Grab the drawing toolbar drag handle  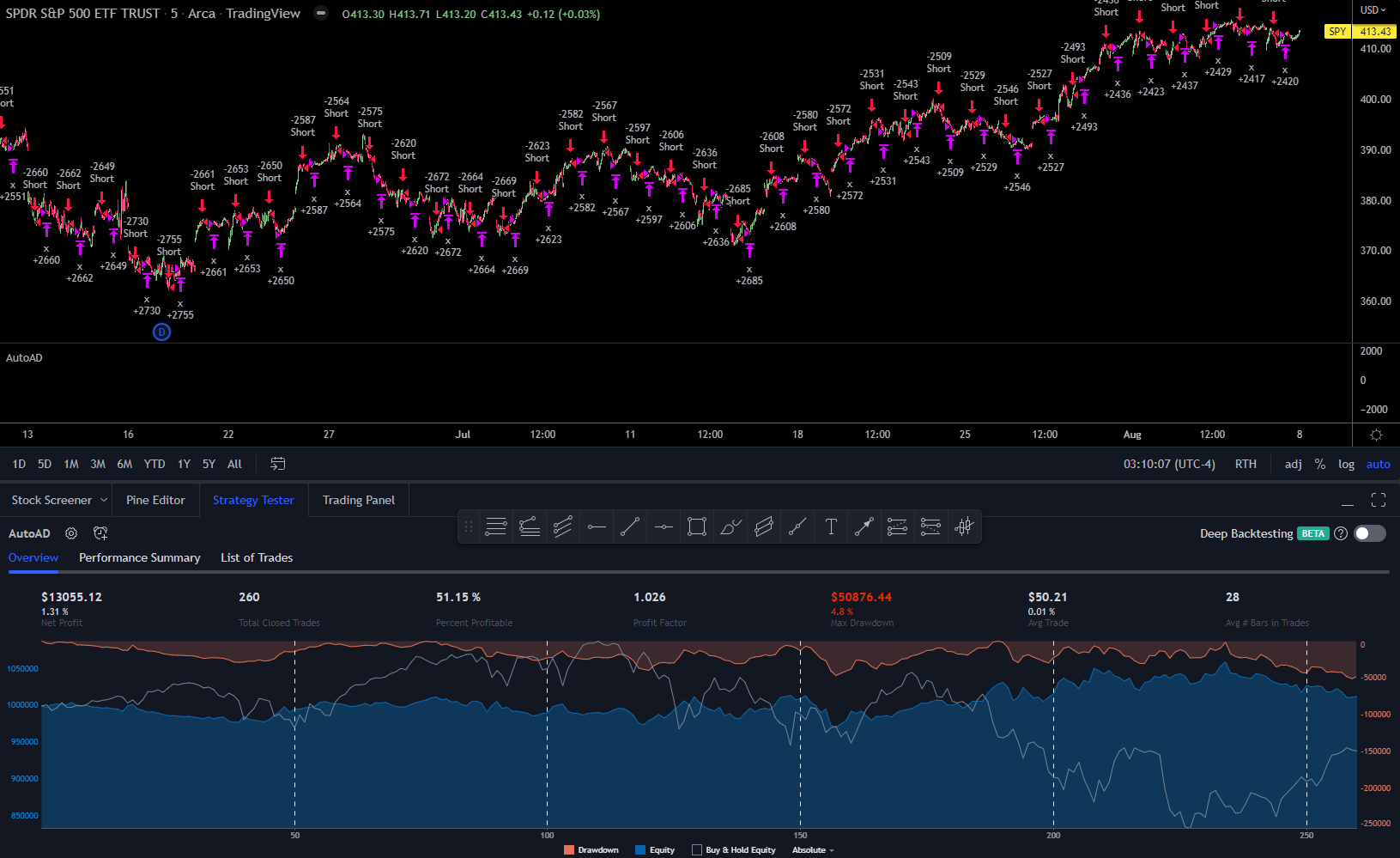469,526
